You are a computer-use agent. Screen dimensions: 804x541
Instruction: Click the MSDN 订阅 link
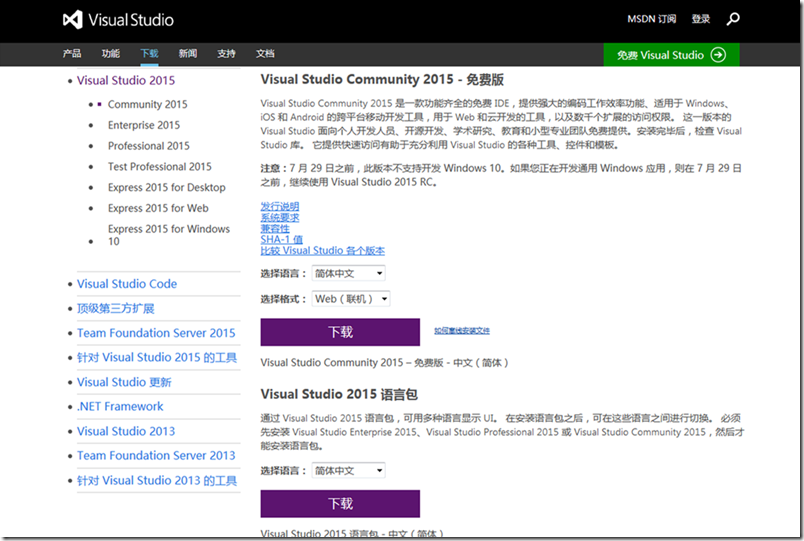click(652, 19)
